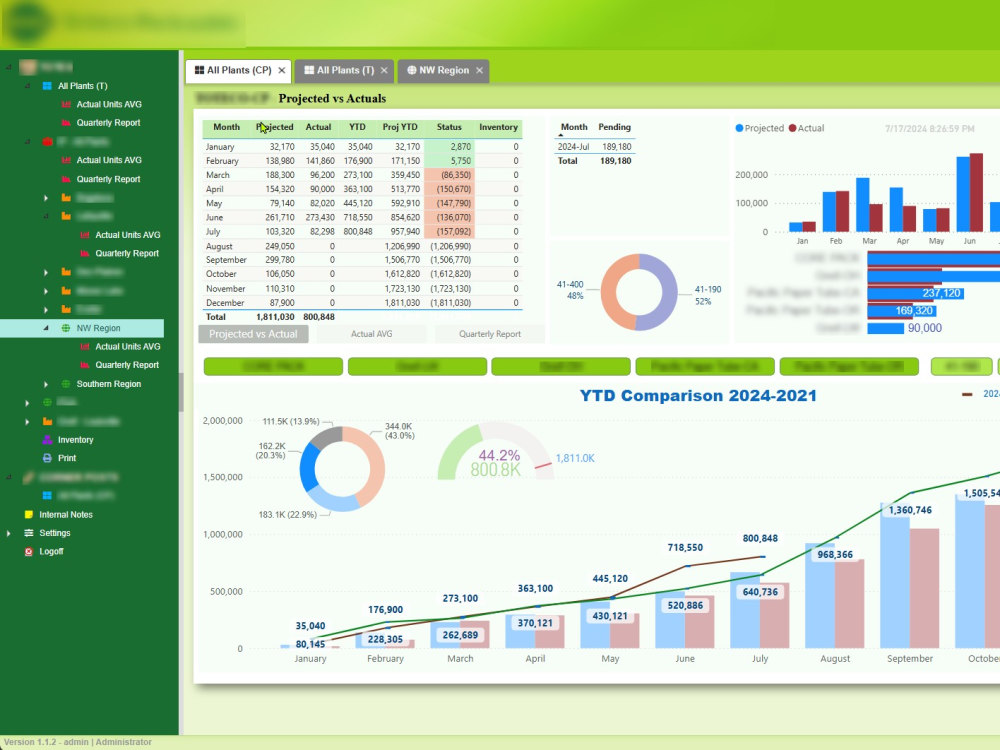
Task: Click Quarterly Report icon under All Plants (T)
Action: [66, 122]
